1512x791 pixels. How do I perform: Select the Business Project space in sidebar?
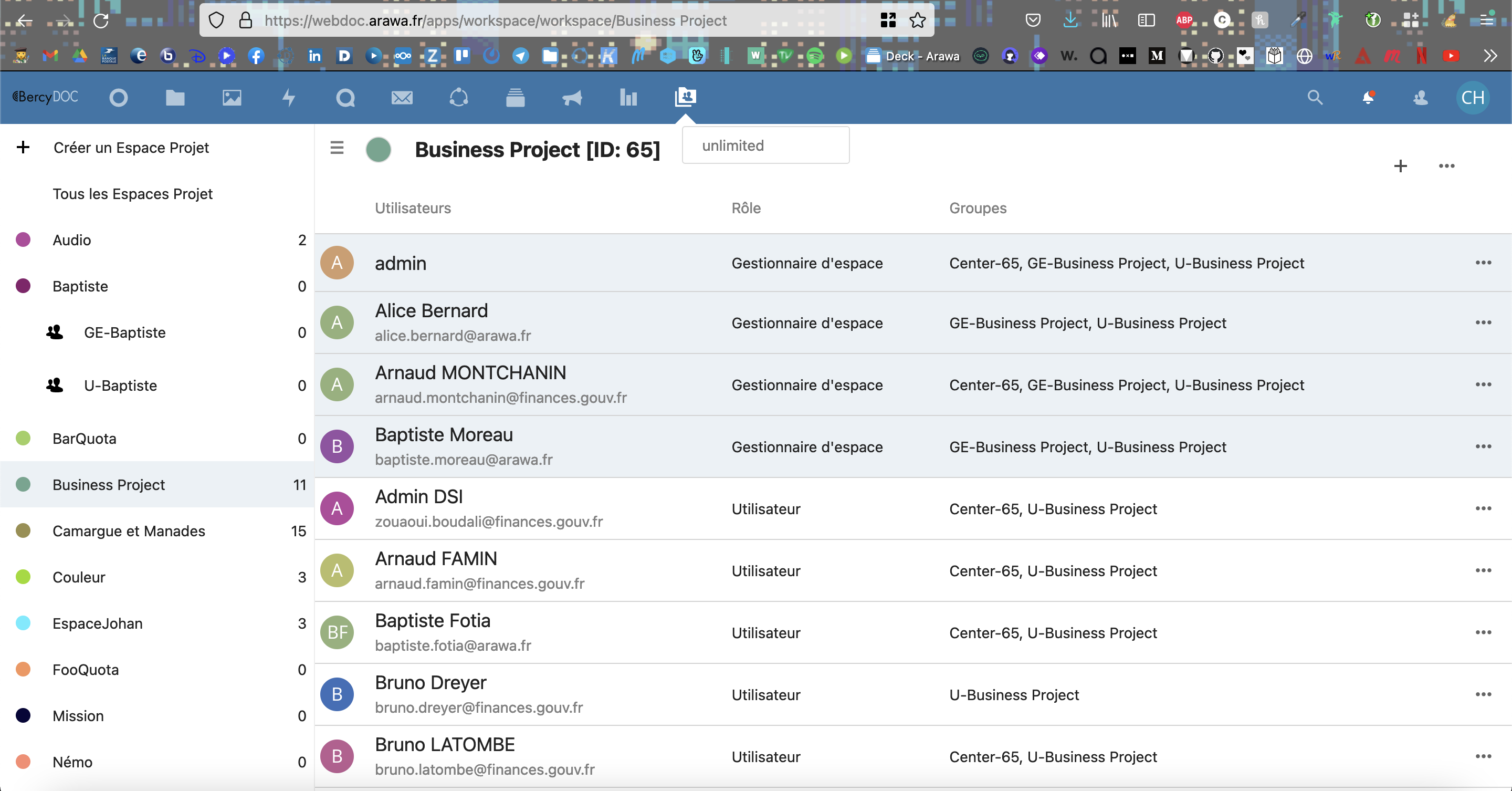pyautogui.click(x=108, y=484)
